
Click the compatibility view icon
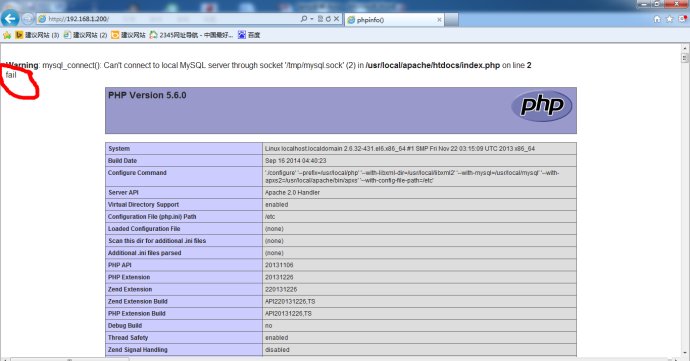click(320, 19)
